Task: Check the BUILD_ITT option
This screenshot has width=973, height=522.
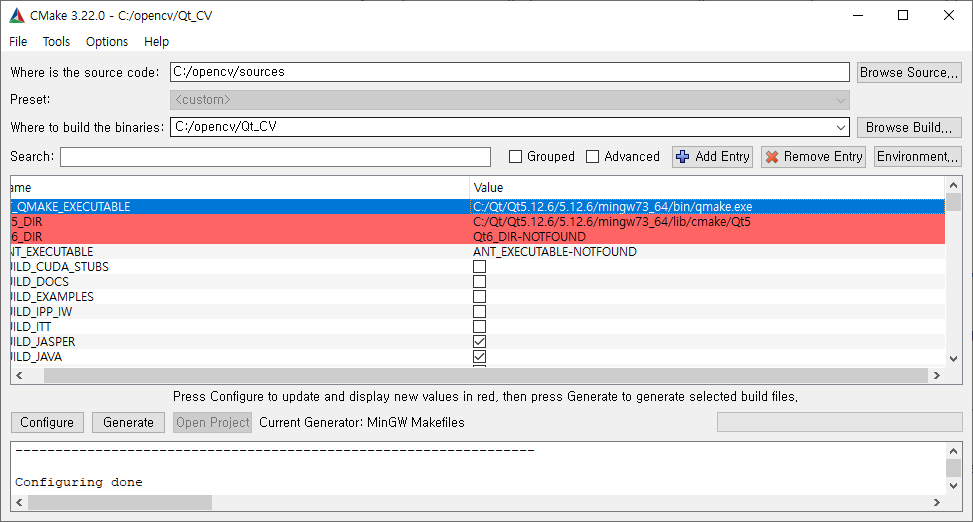Action: pos(479,326)
